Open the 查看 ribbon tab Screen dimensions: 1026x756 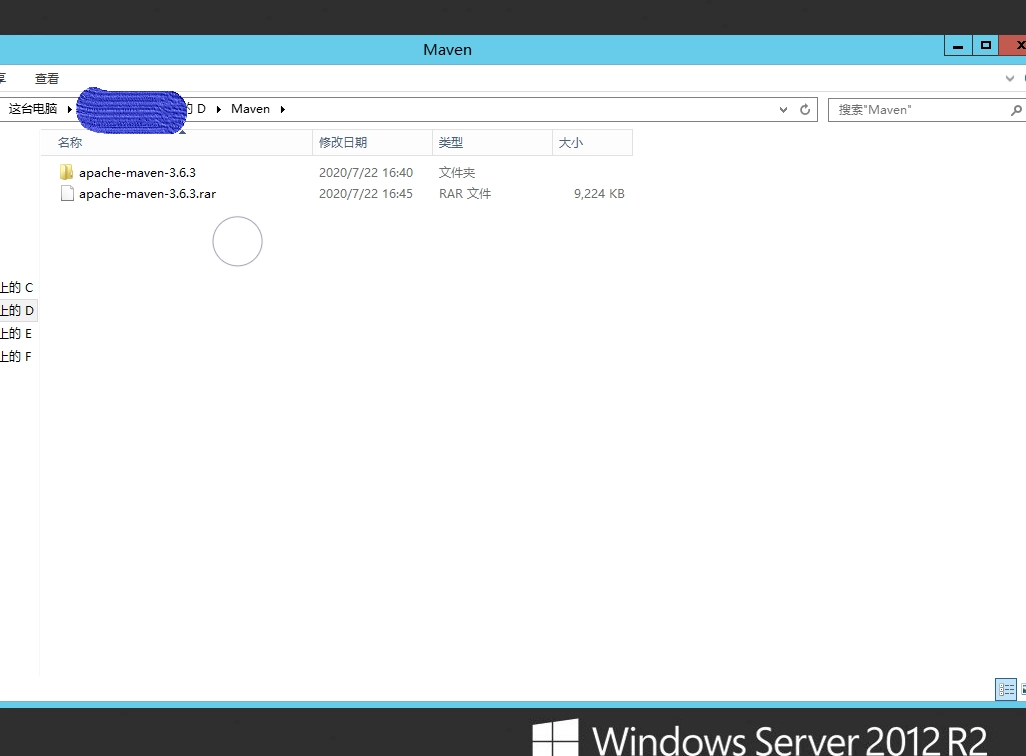click(x=47, y=78)
